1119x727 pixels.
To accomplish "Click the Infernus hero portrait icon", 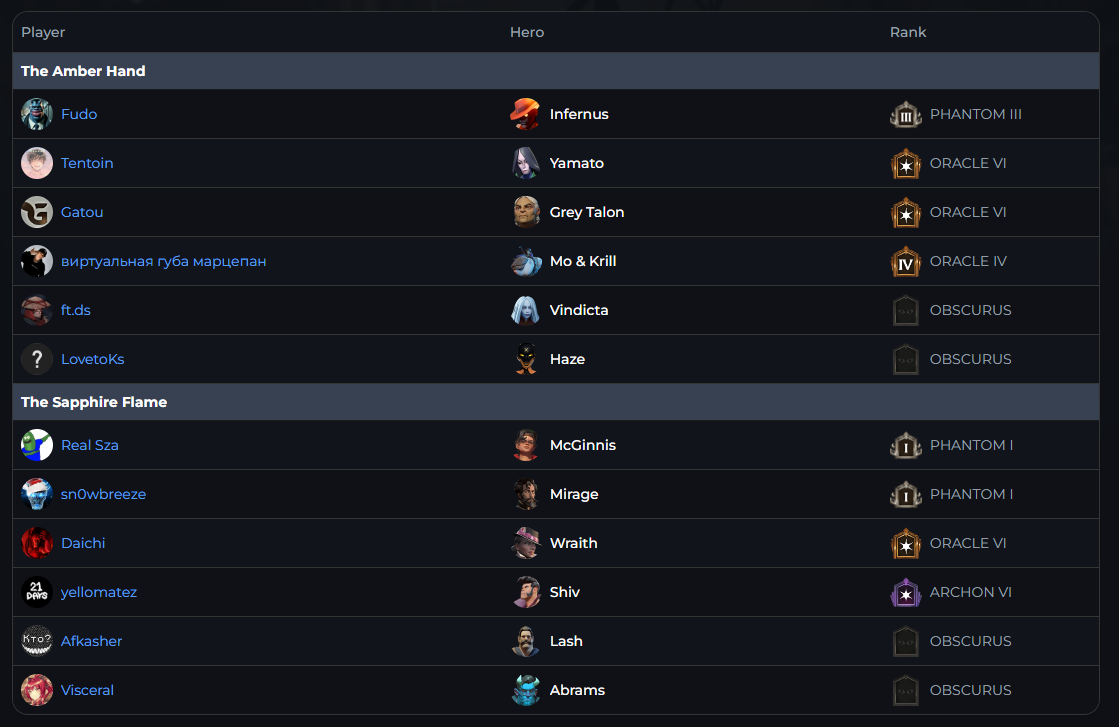I will (x=526, y=114).
